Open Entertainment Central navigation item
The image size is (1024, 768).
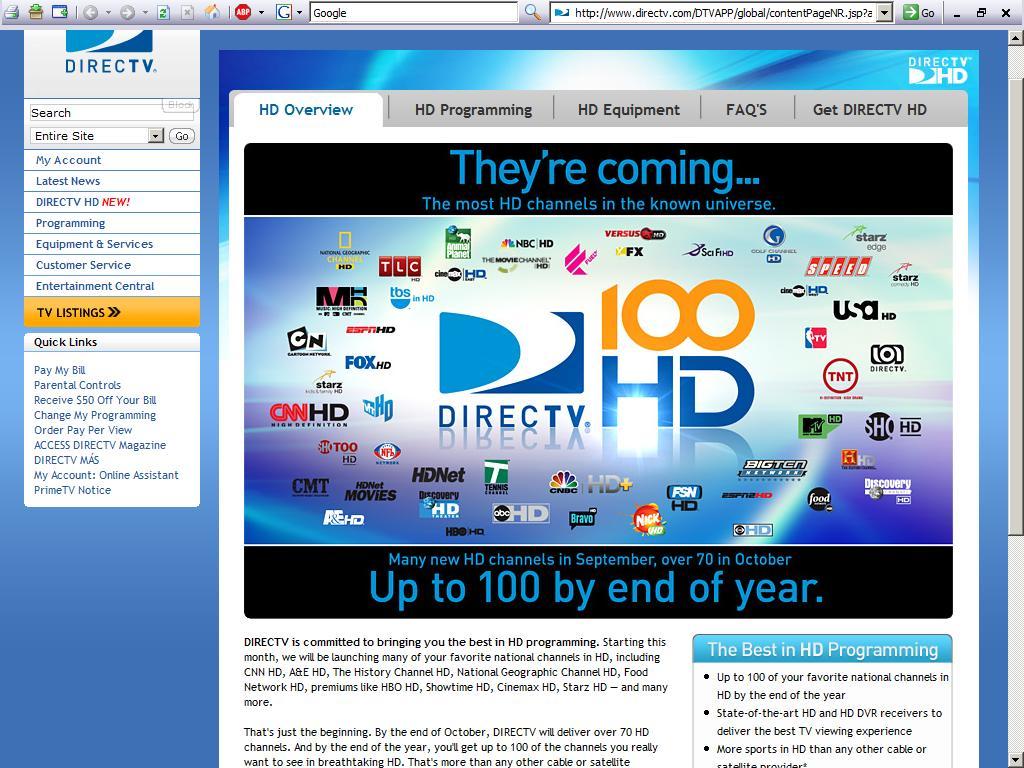click(x=112, y=285)
